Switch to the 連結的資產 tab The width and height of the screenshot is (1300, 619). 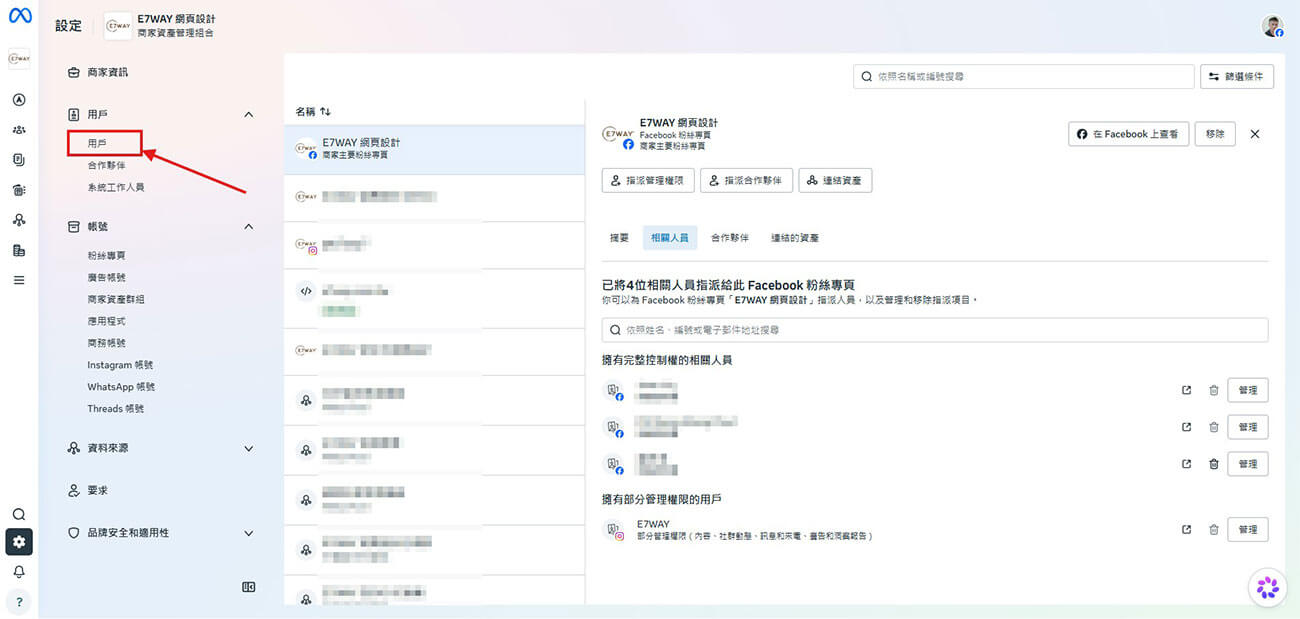click(x=795, y=238)
